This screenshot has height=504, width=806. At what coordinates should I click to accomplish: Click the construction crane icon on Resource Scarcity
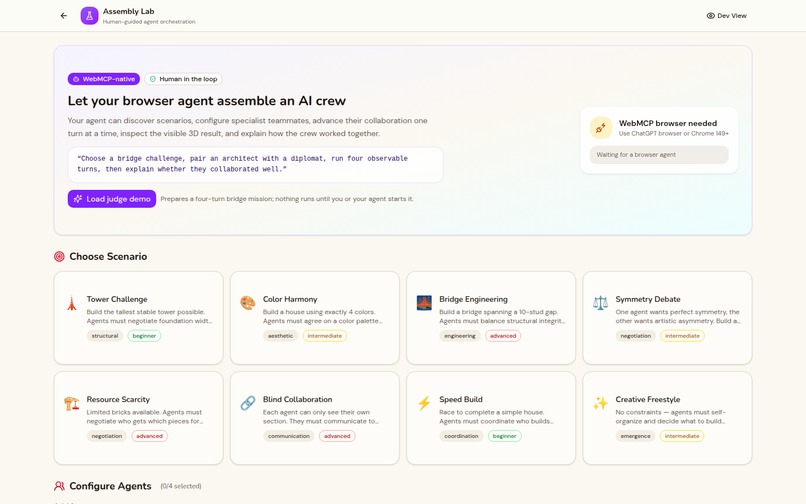pos(71,403)
